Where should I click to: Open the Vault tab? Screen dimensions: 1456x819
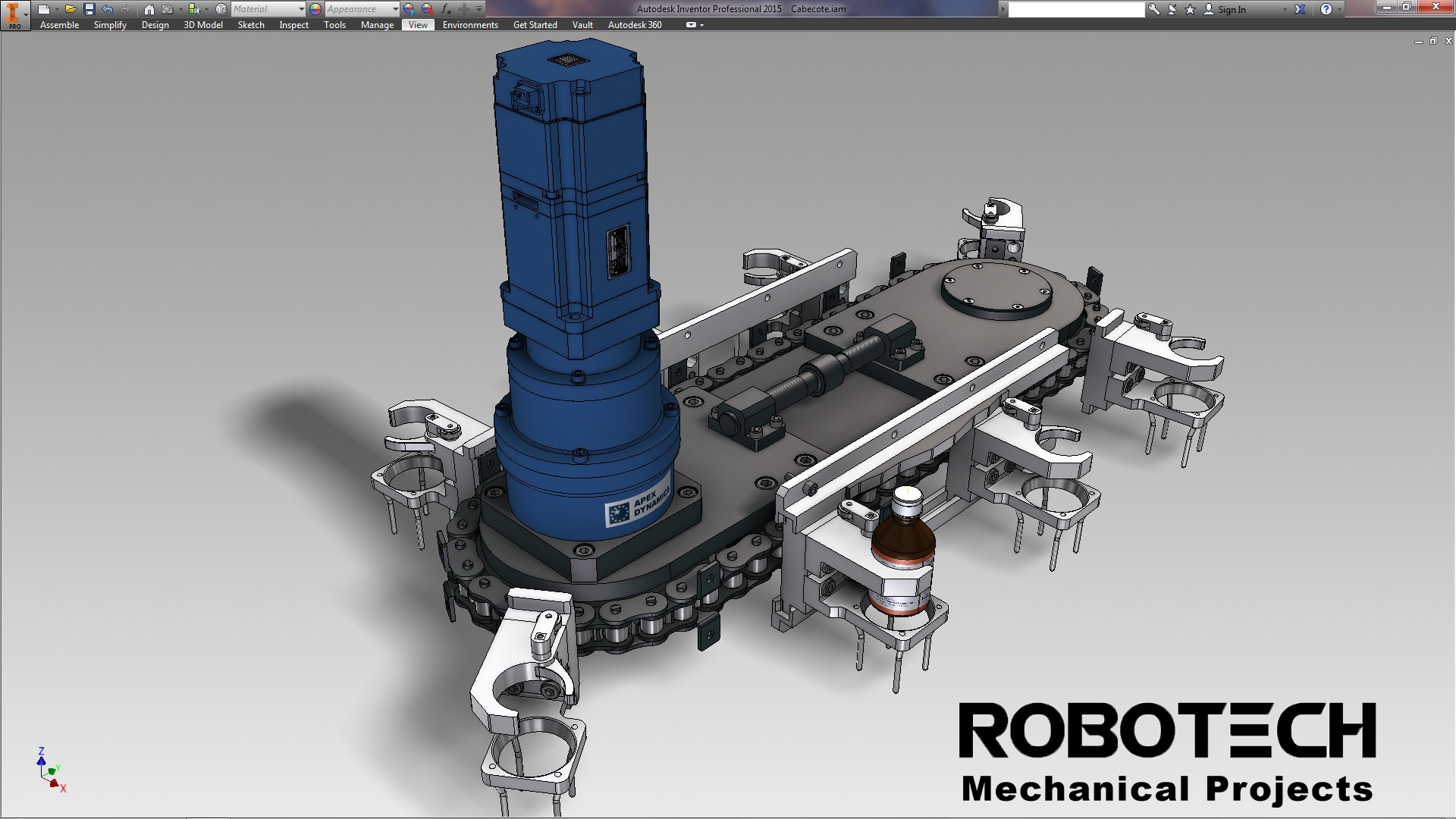(582, 25)
